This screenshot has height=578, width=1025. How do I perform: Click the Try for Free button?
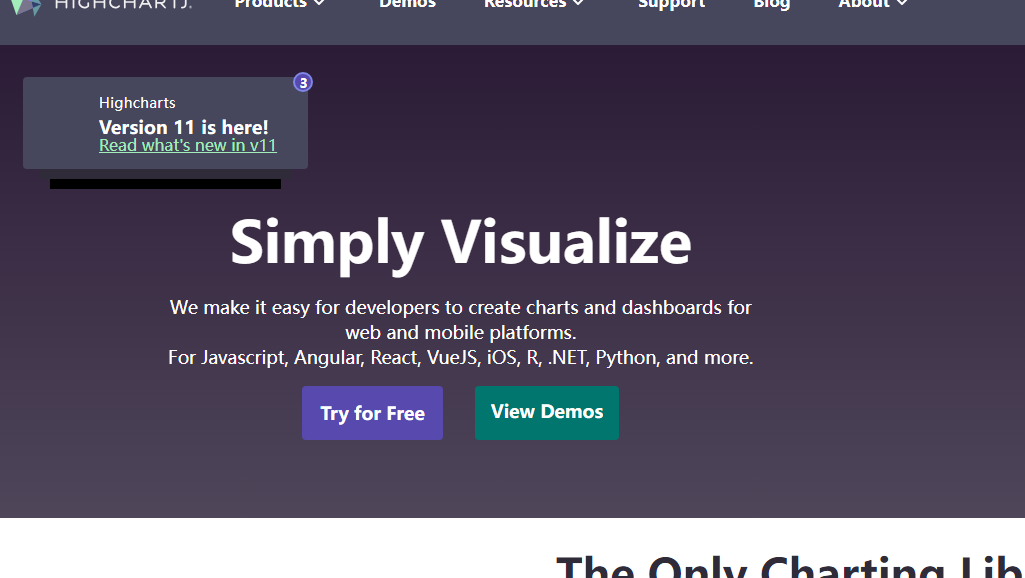pos(373,413)
